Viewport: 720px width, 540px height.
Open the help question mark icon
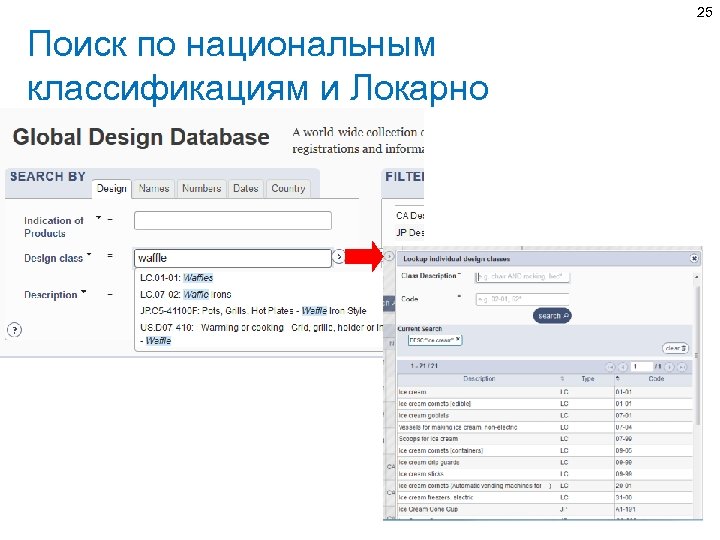point(15,330)
